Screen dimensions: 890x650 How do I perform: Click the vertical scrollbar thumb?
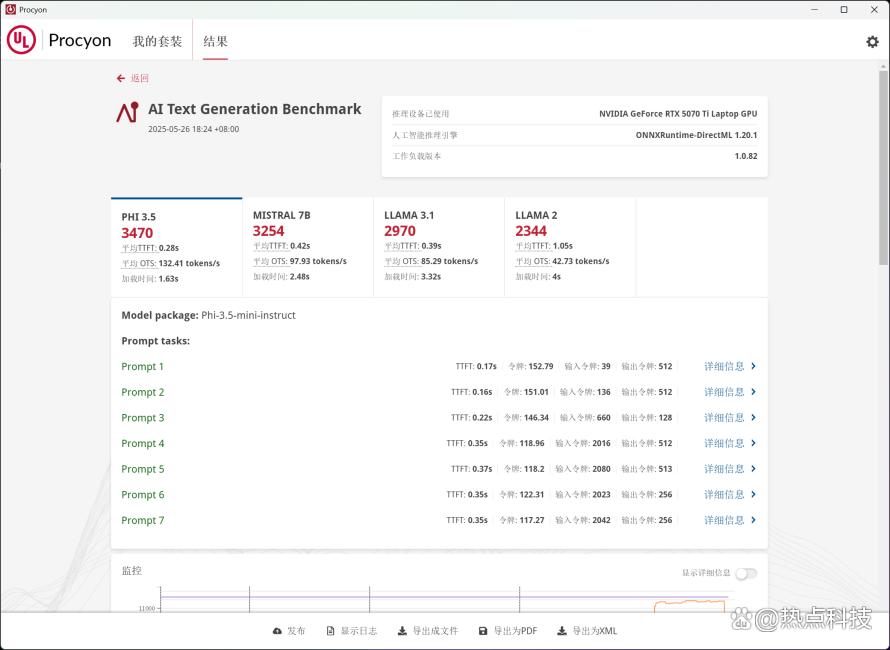pyautogui.click(x=883, y=167)
